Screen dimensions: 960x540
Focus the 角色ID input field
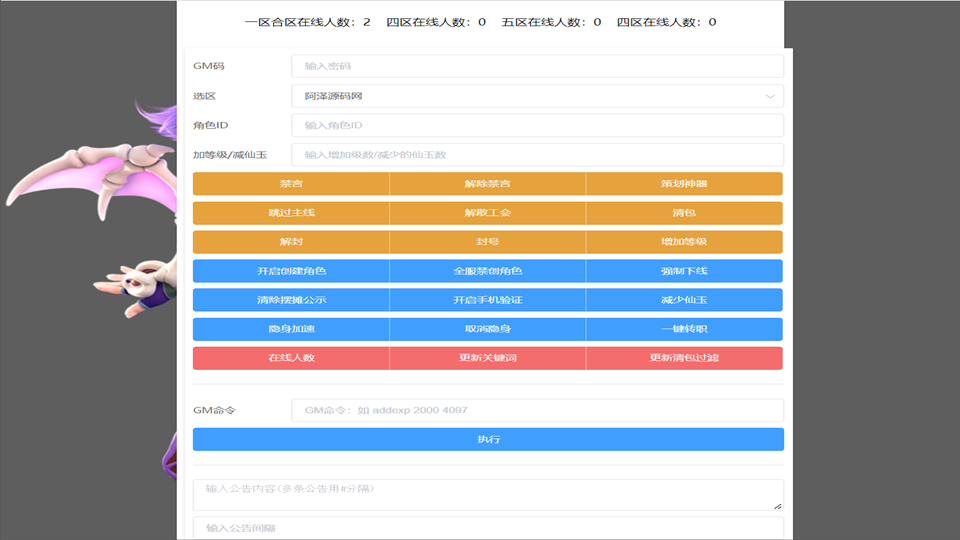(x=537, y=126)
